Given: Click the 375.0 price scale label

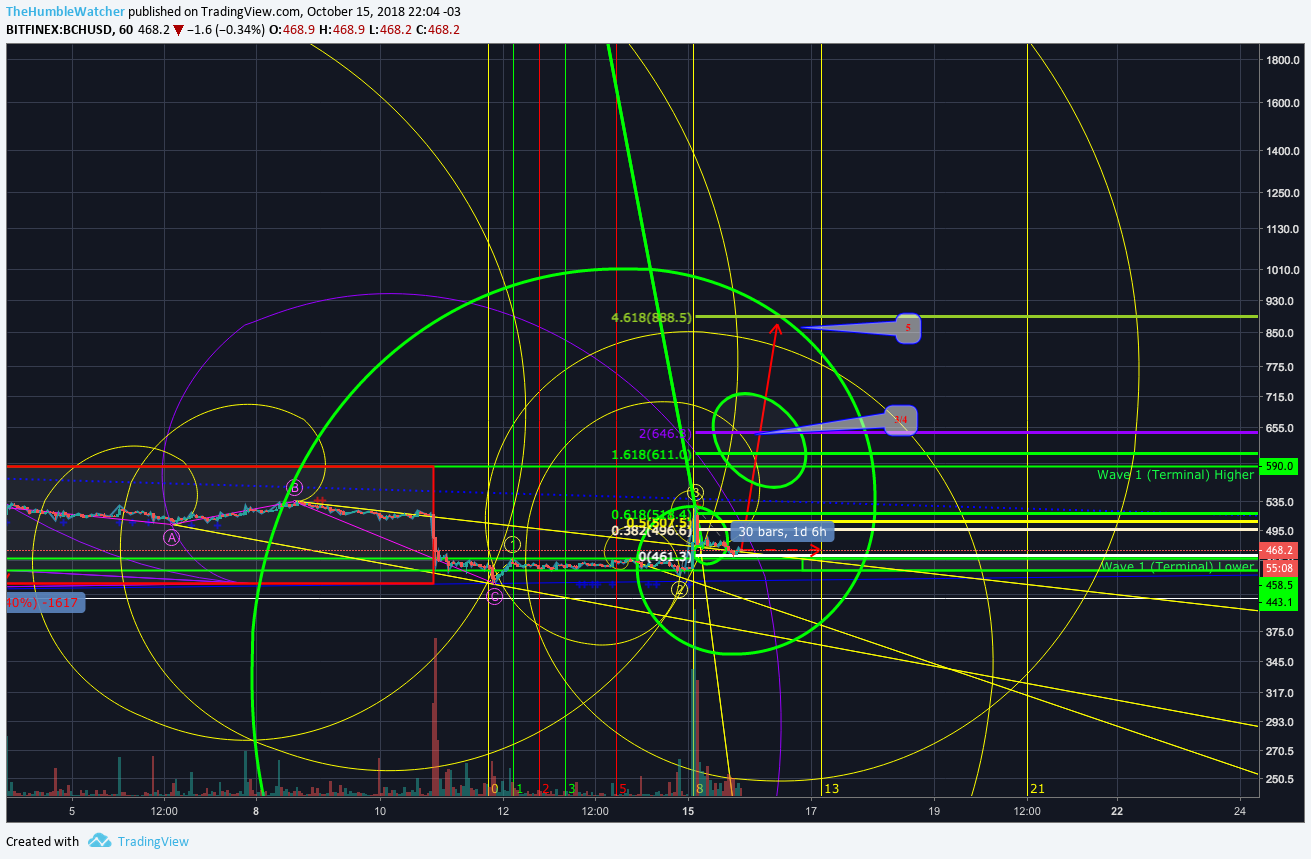Looking at the screenshot, I should (1280, 632).
